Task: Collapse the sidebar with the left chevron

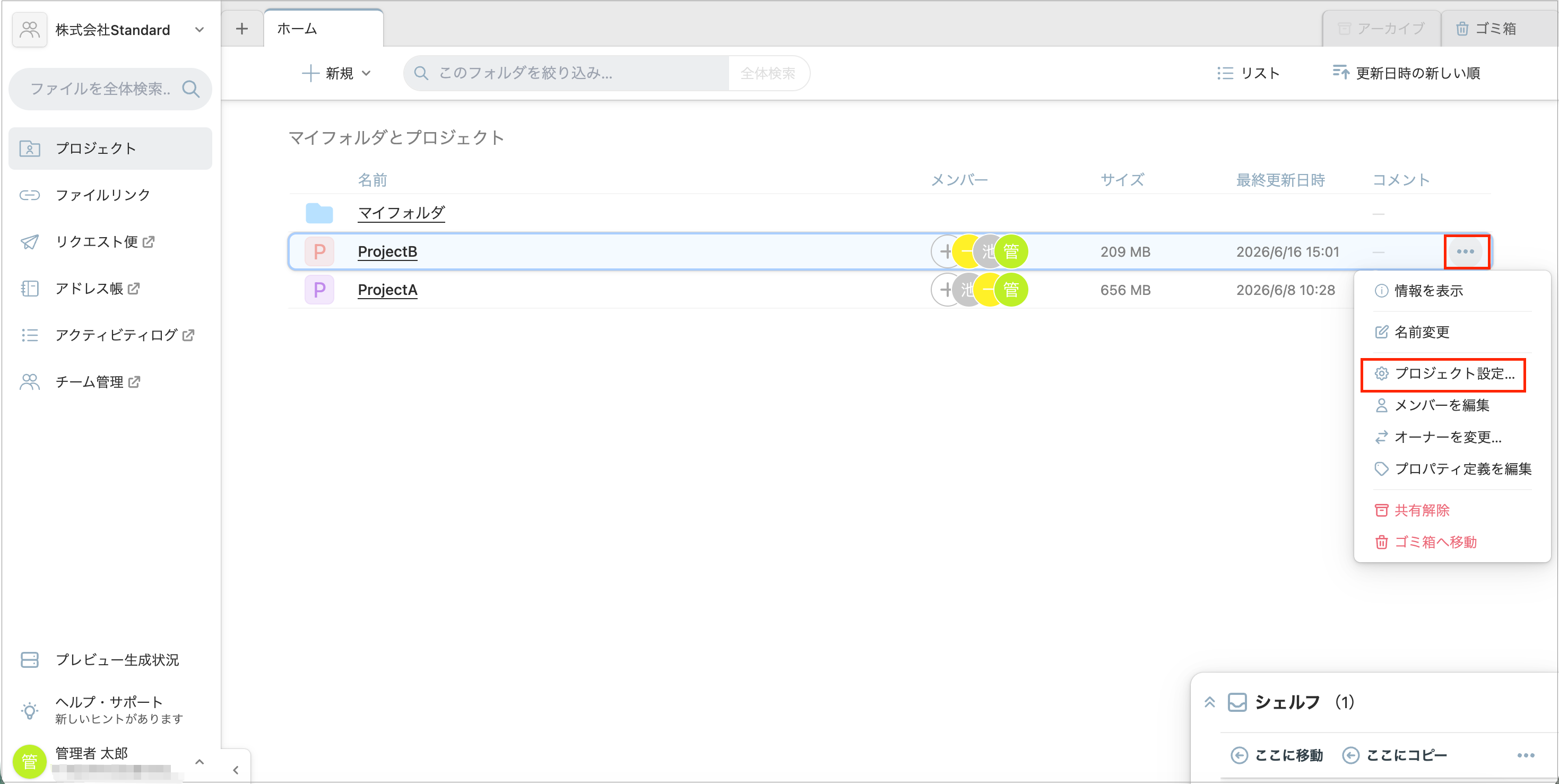Action: point(236,770)
